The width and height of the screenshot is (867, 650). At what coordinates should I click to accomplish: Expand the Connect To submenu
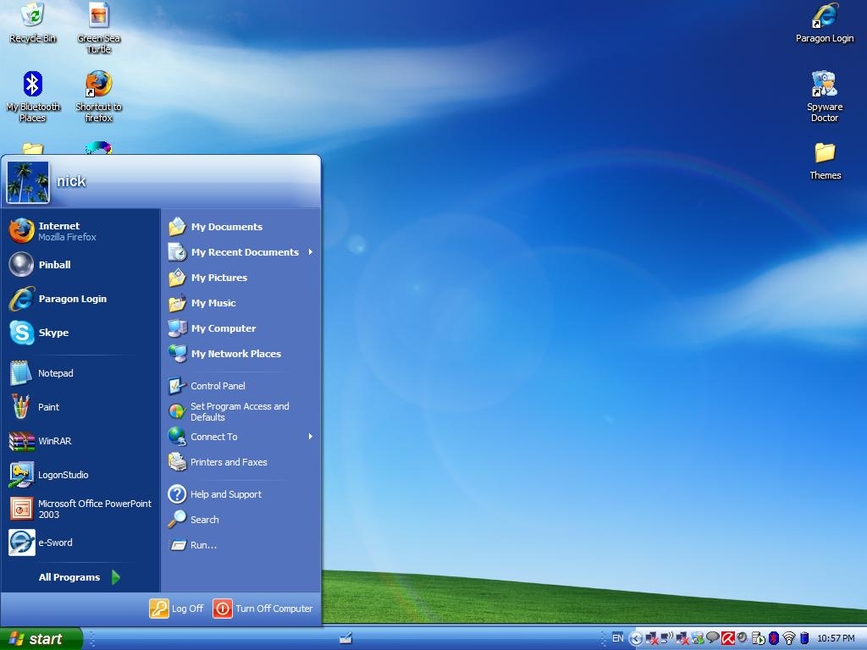point(241,437)
